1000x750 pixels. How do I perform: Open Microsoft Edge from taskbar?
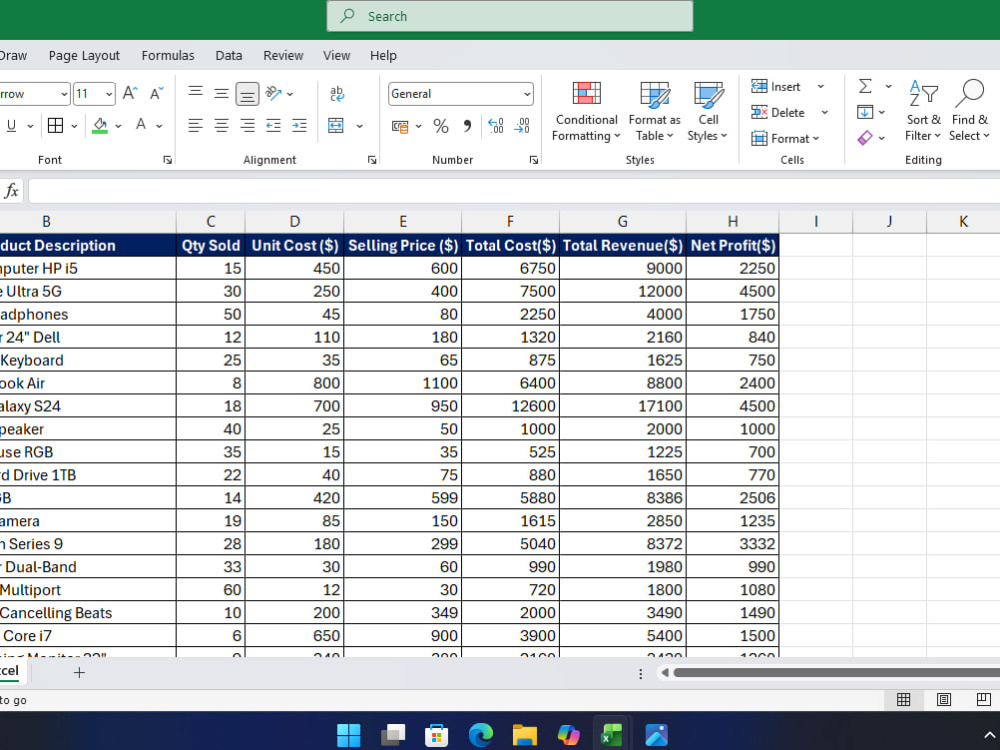(480, 735)
